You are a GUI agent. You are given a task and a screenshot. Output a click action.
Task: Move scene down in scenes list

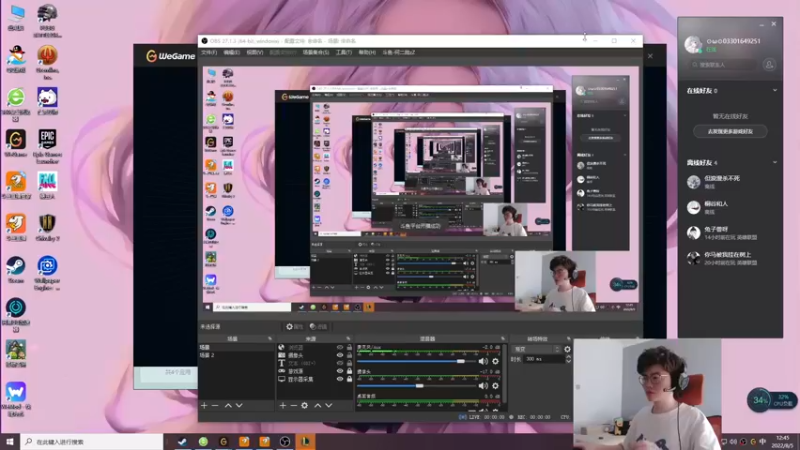(239, 406)
